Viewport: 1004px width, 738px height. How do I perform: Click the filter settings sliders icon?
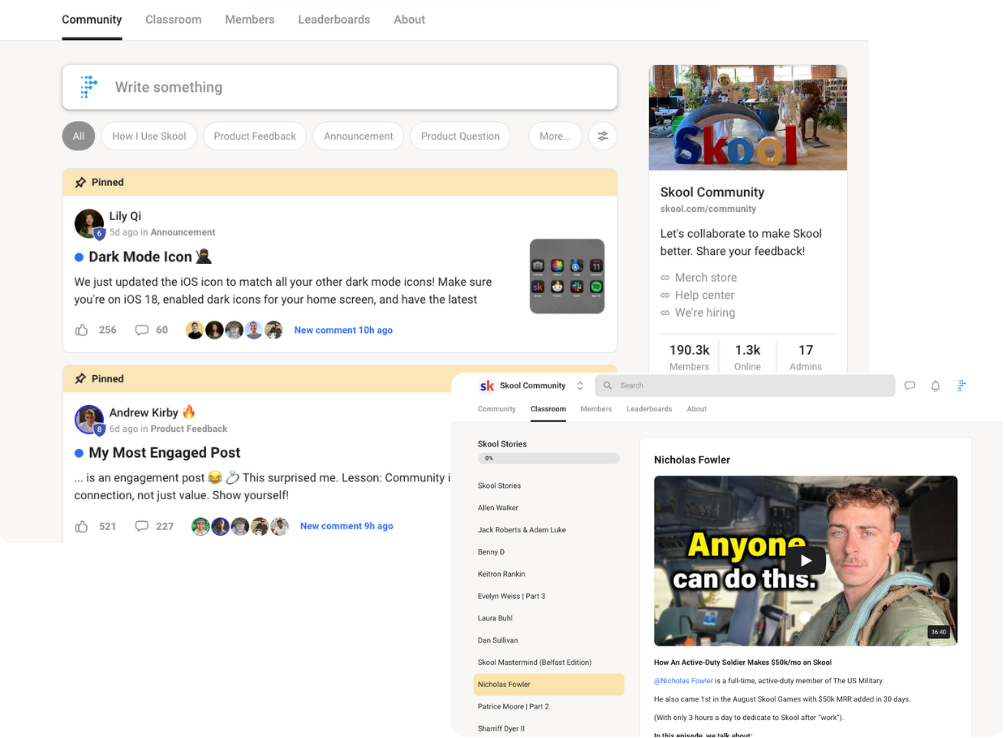tap(603, 136)
